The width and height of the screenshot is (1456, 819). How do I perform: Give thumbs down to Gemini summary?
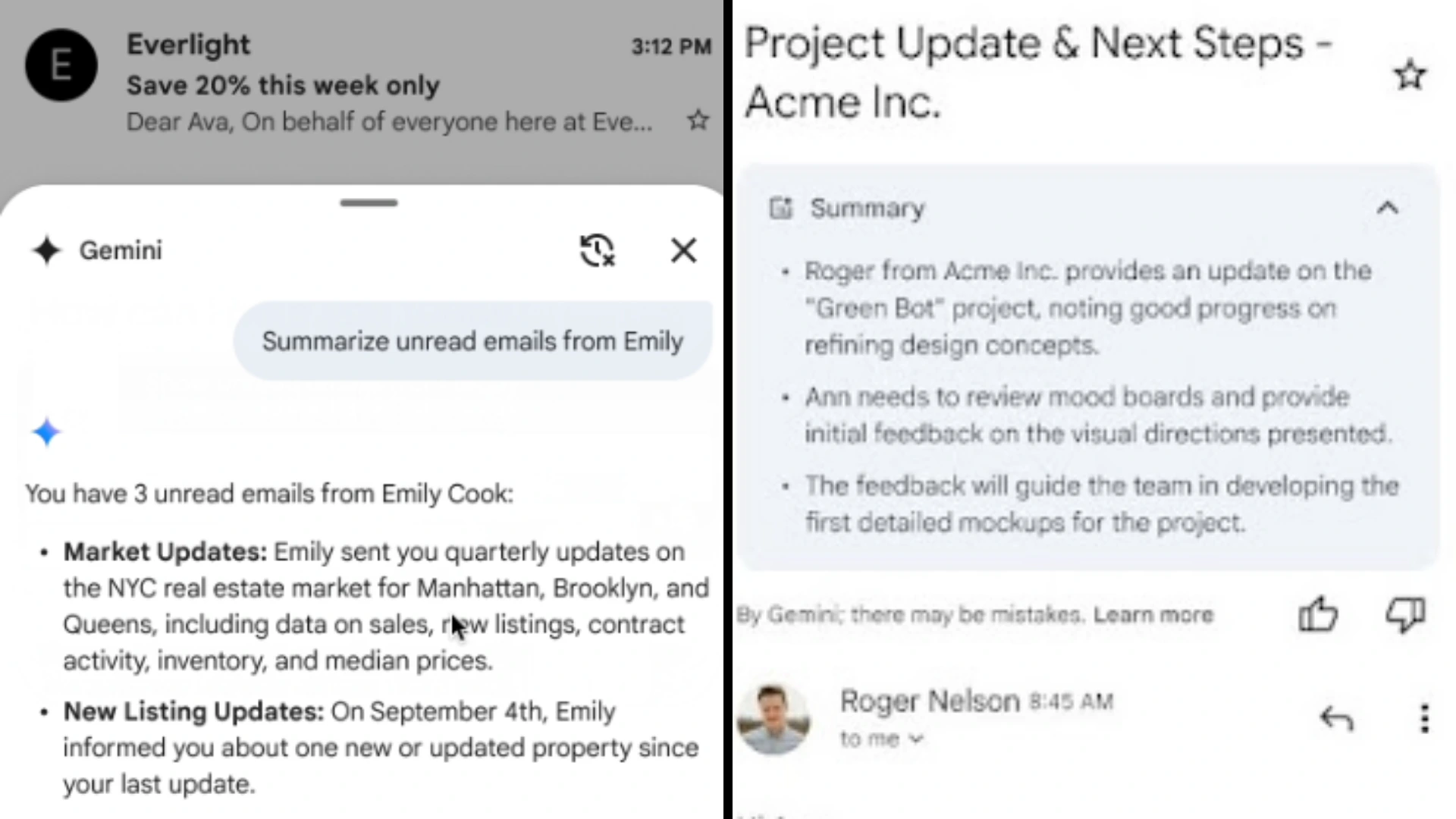(1405, 614)
